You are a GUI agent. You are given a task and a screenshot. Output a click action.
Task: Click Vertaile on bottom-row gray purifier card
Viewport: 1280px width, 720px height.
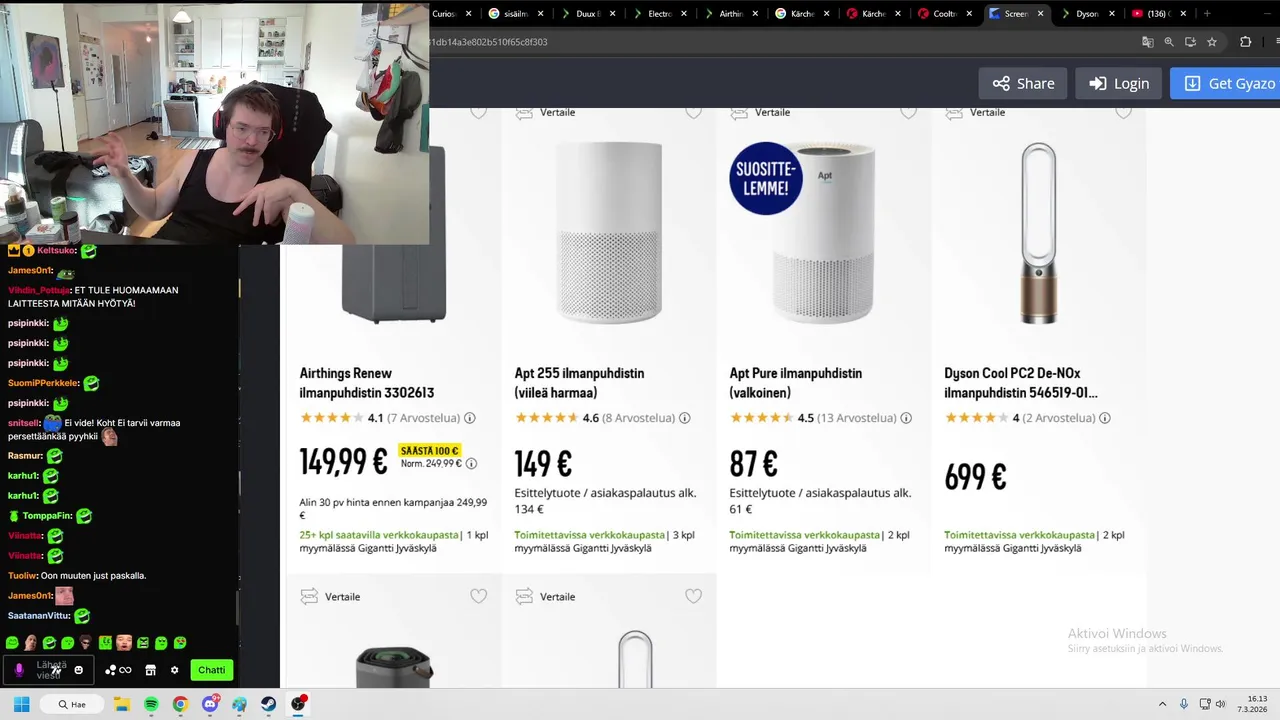[x=330, y=596]
